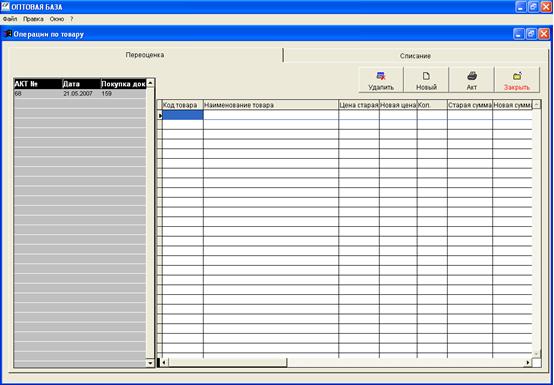554x385 pixels.
Task: Click the Удалить (delete) button
Action: click(x=381, y=80)
